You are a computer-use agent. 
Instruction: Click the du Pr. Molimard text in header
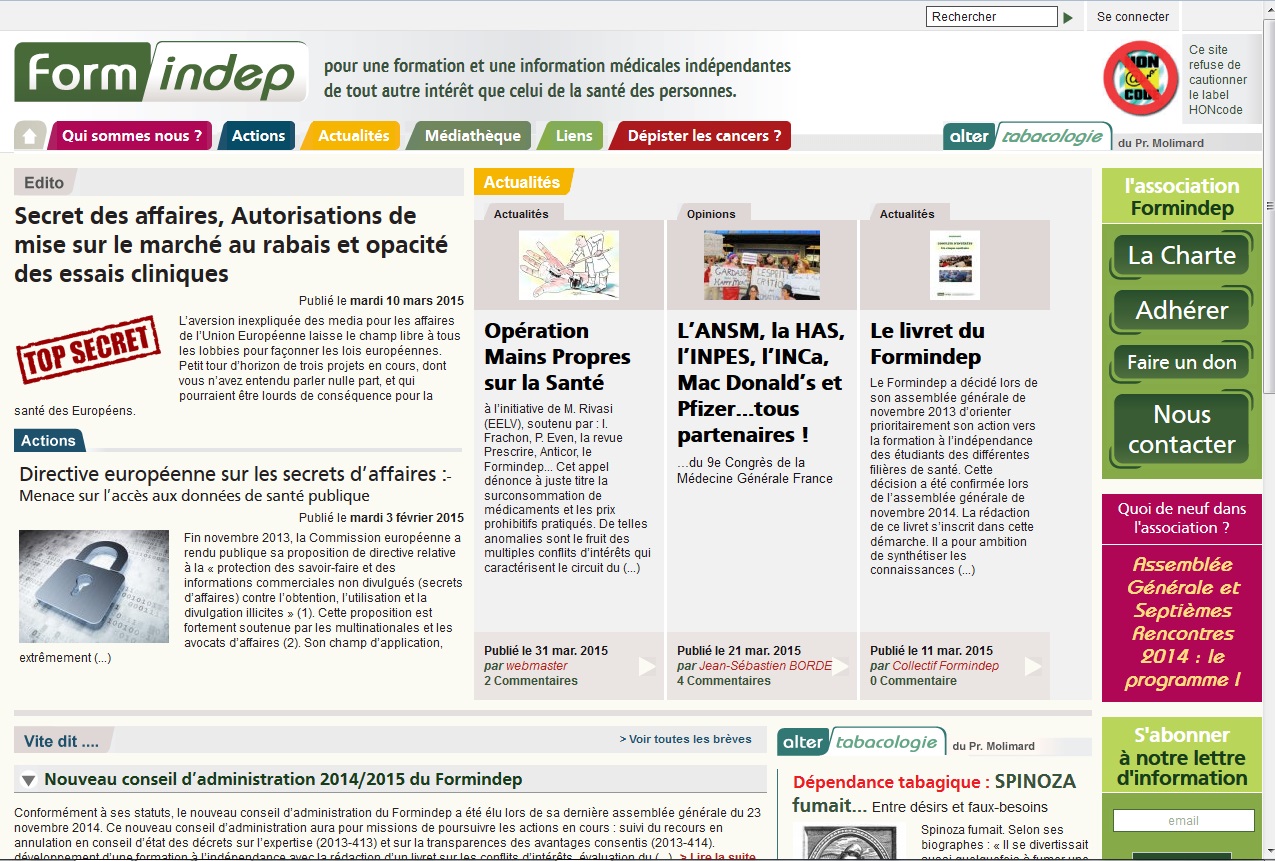coord(1161,143)
